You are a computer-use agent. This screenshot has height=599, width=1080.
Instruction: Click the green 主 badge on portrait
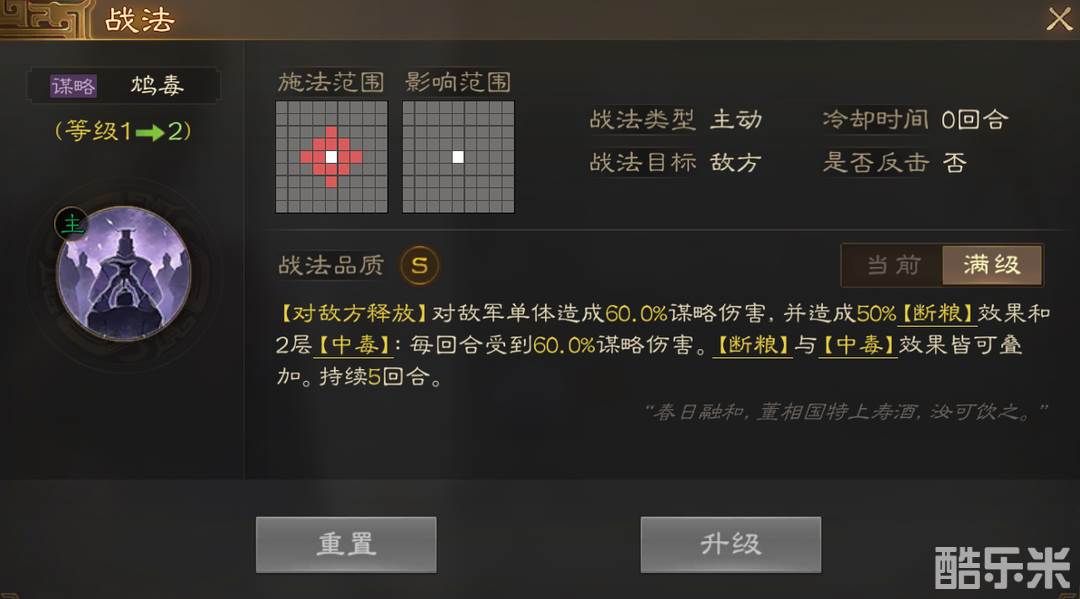(x=72, y=224)
